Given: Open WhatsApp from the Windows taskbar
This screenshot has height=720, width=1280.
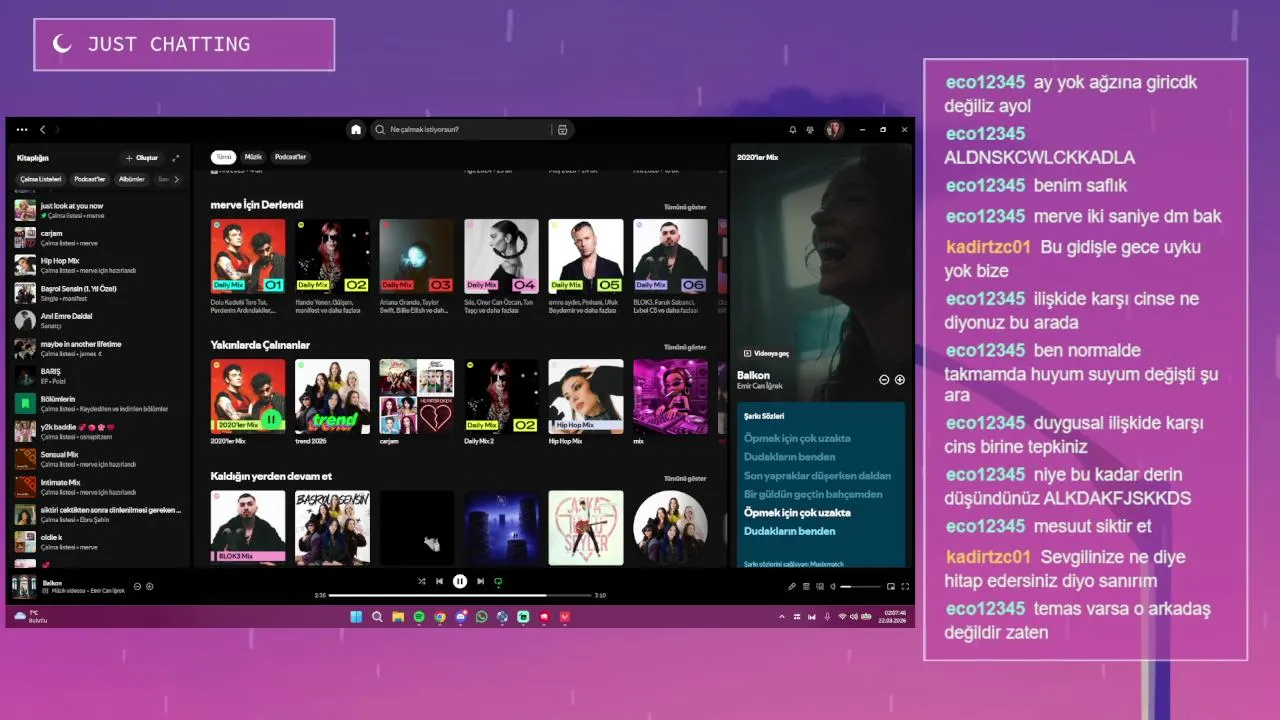Looking at the screenshot, I should (x=481, y=617).
